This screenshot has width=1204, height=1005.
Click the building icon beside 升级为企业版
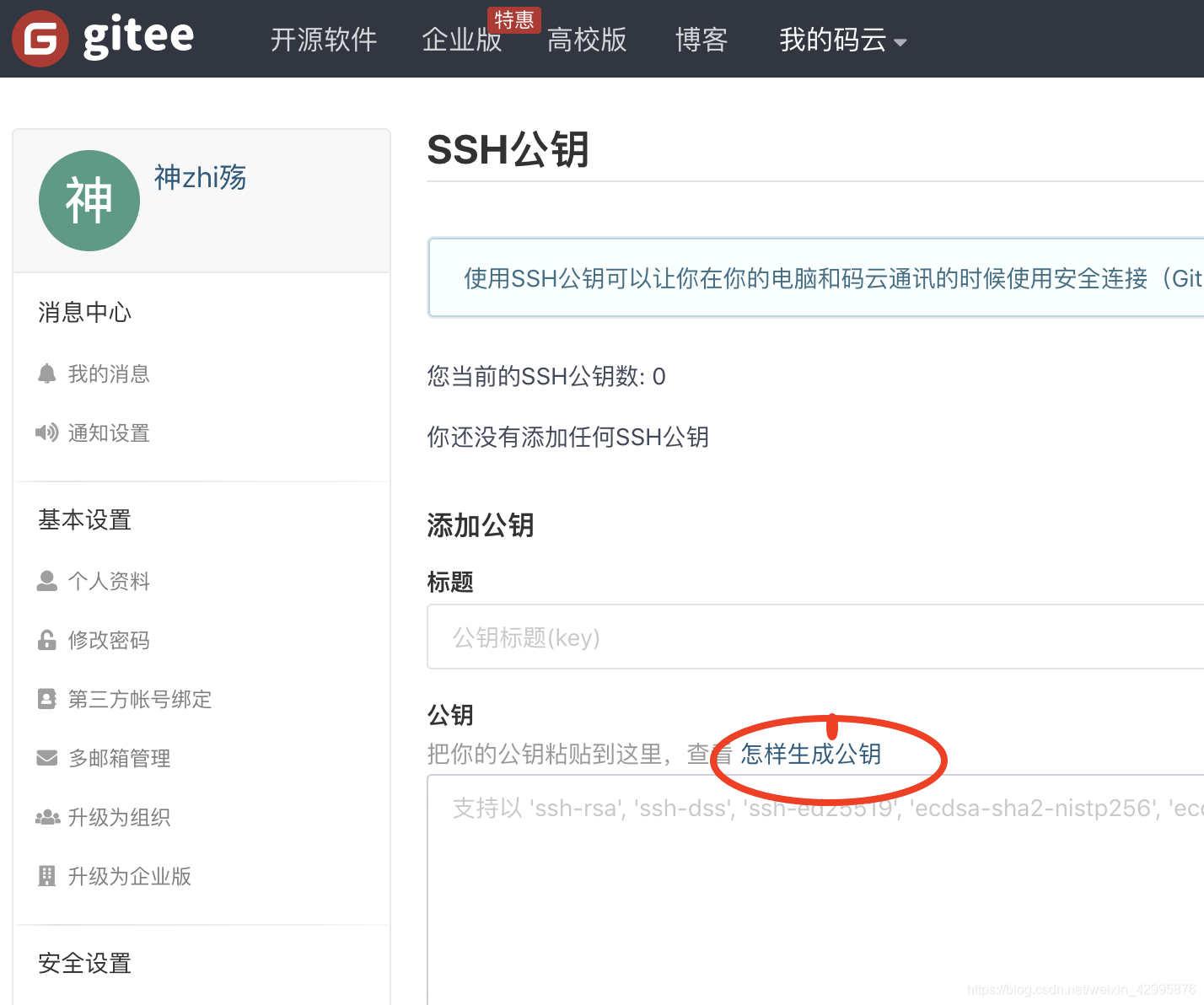[47, 876]
